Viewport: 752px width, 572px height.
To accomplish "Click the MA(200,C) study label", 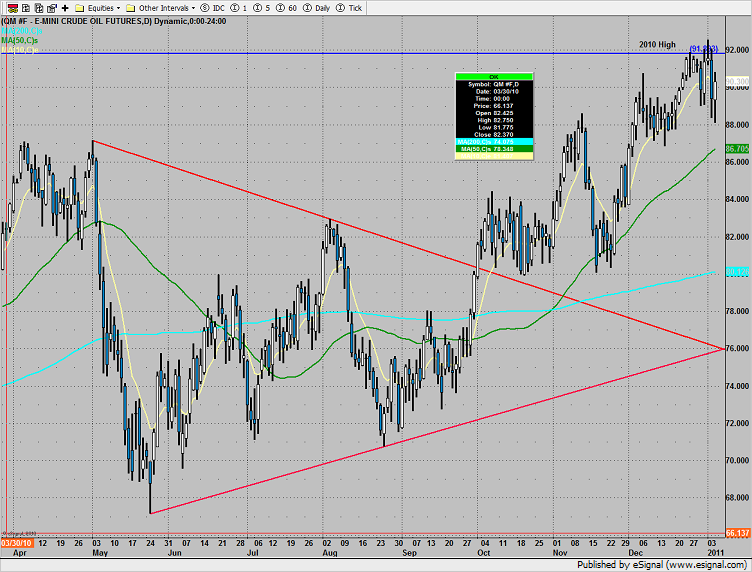I will [20, 30].
